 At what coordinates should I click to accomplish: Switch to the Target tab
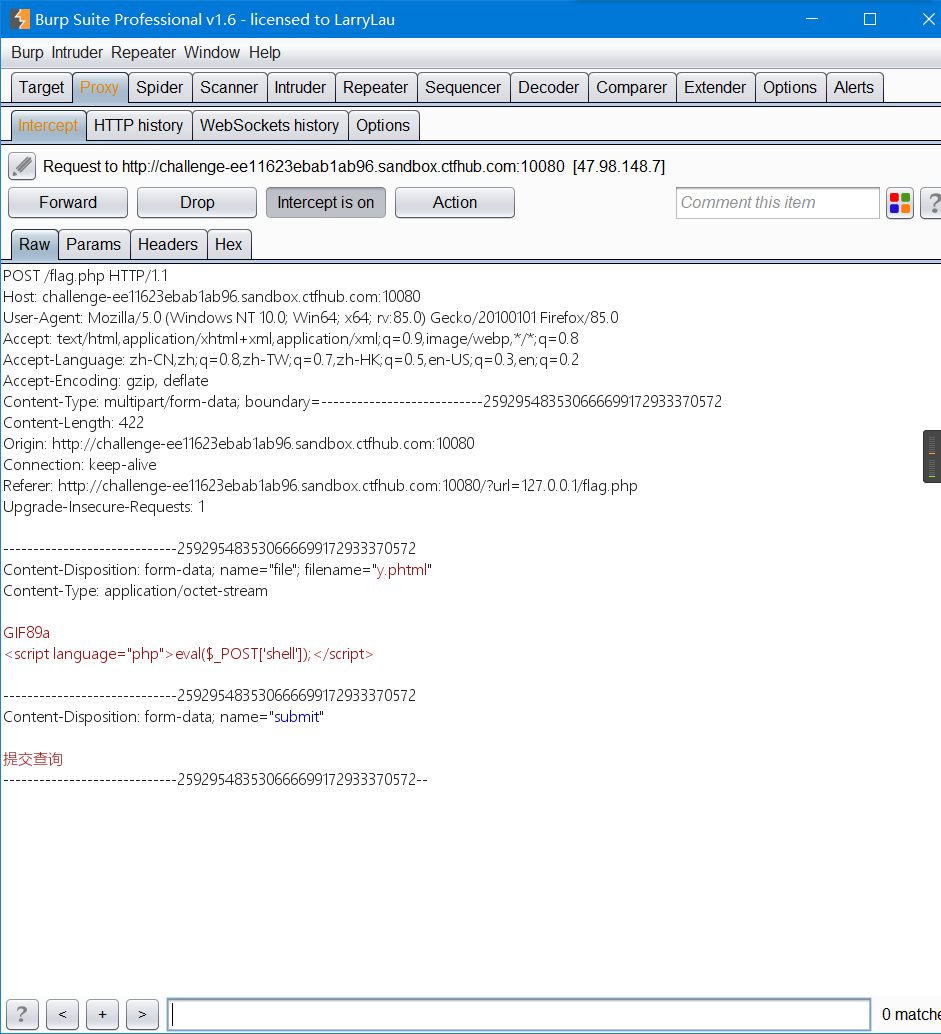tap(42, 87)
